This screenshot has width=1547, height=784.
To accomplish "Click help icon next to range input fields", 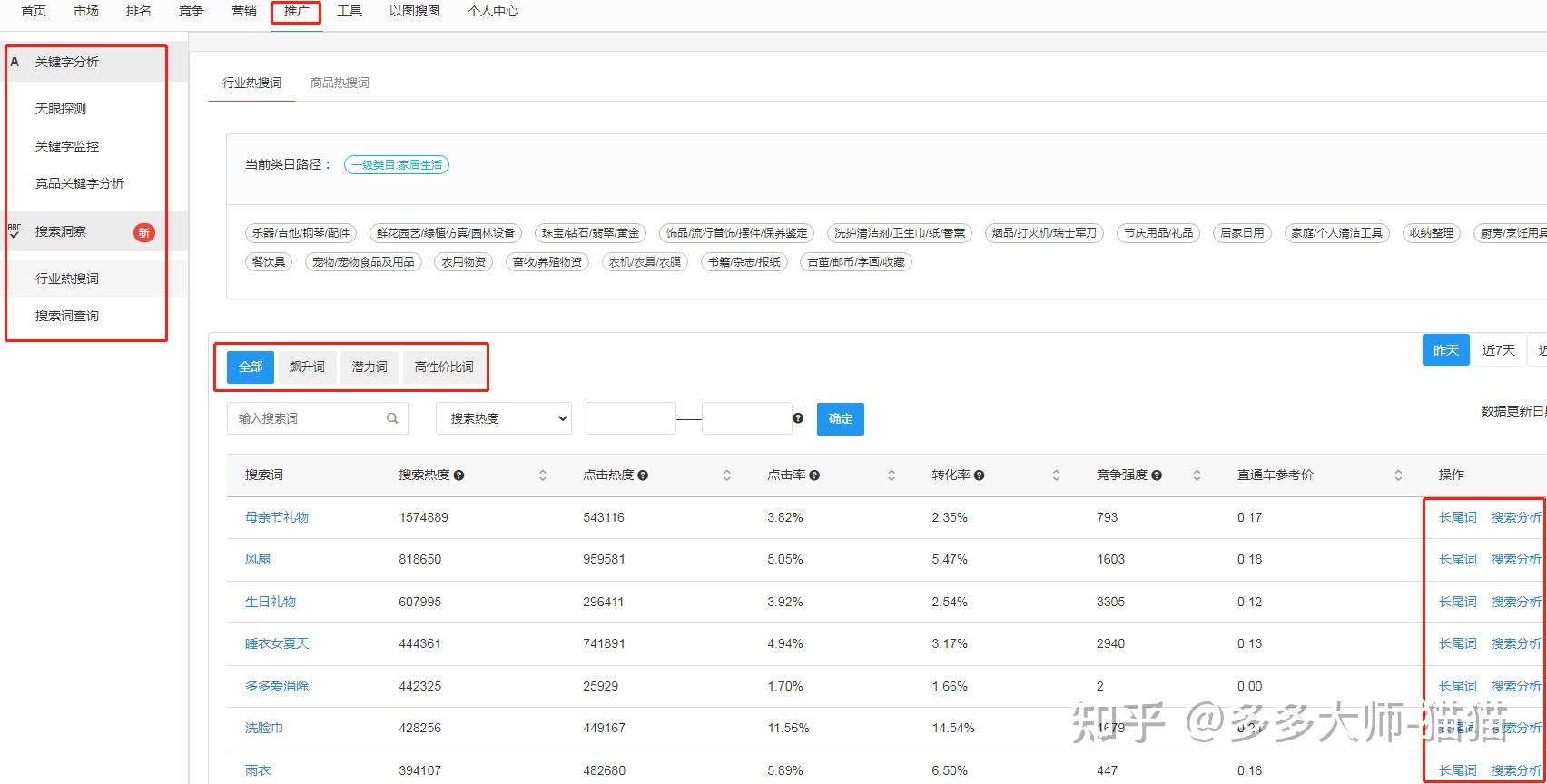I will click(798, 418).
